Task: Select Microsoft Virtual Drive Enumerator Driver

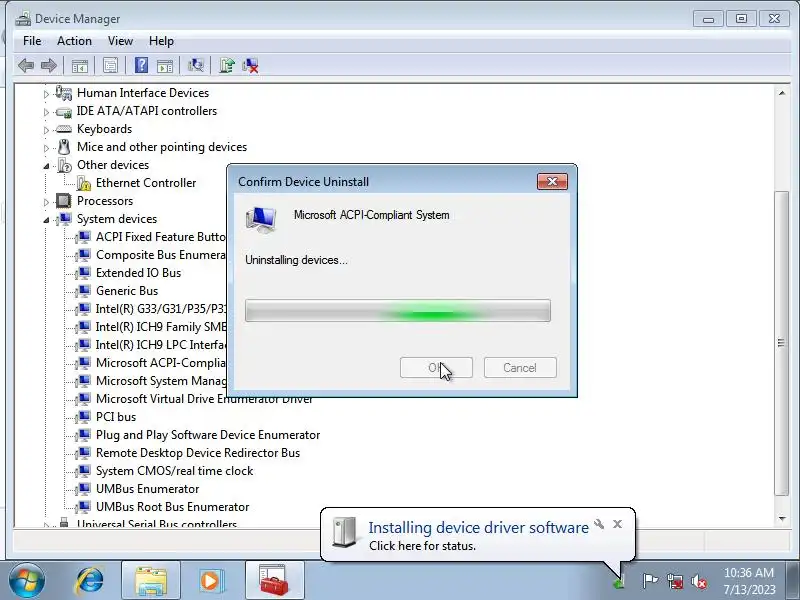Action: [204, 399]
